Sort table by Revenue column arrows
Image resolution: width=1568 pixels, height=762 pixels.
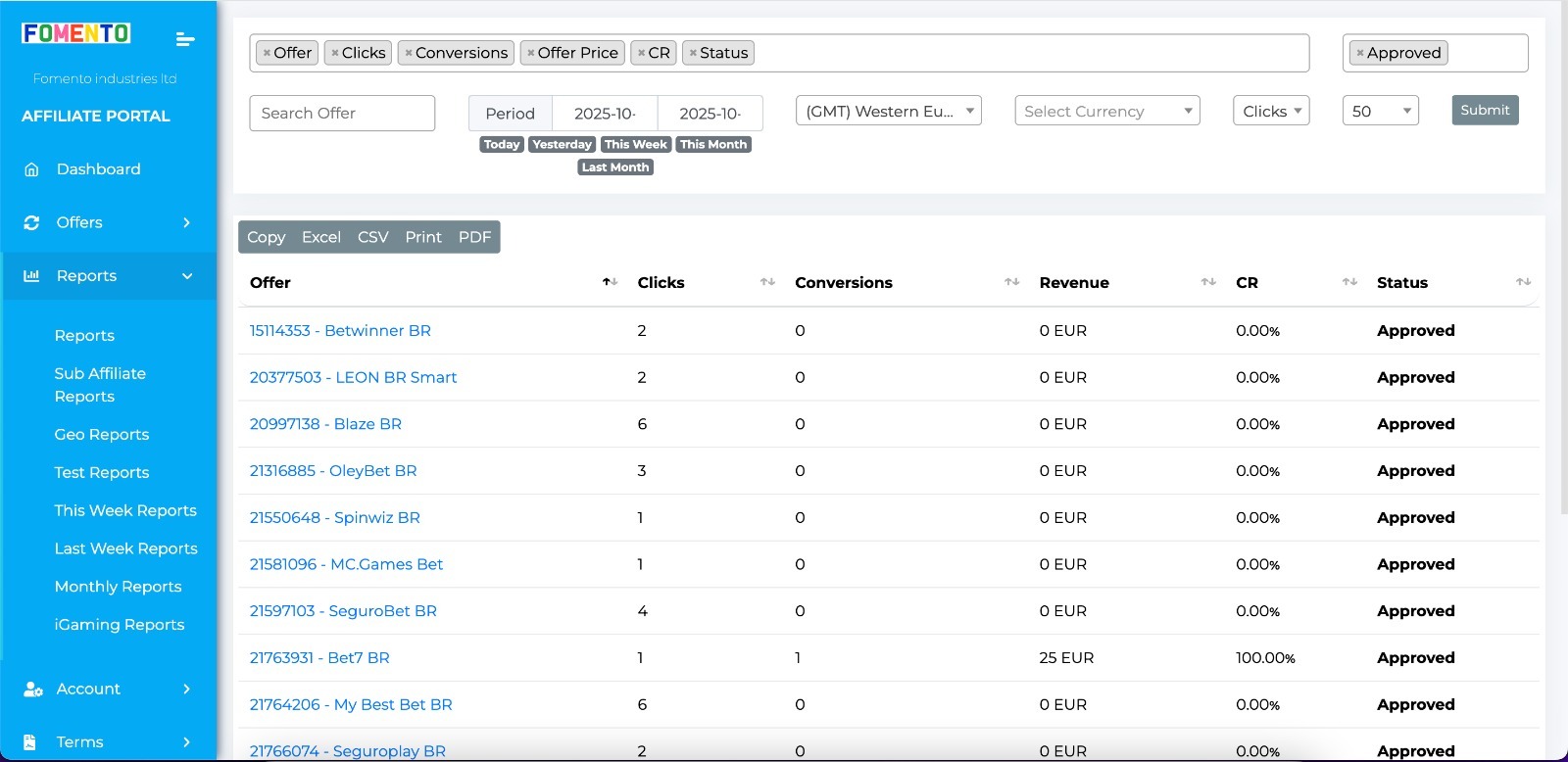[1208, 282]
